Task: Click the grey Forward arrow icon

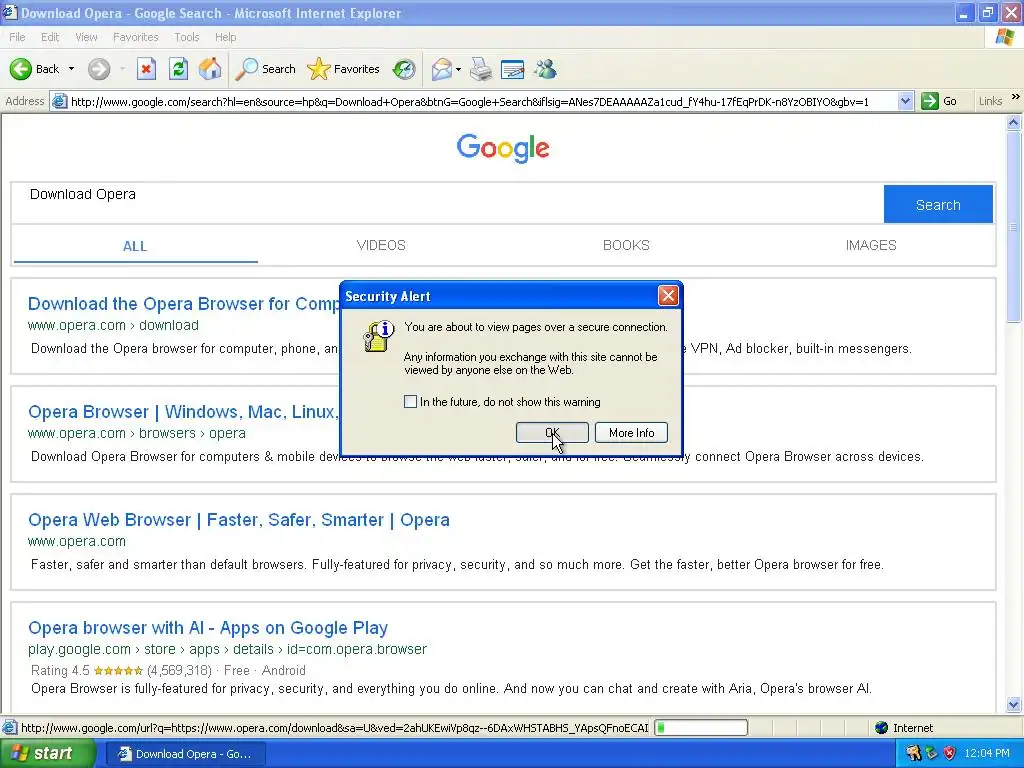Action: pyautogui.click(x=99, y=69)
